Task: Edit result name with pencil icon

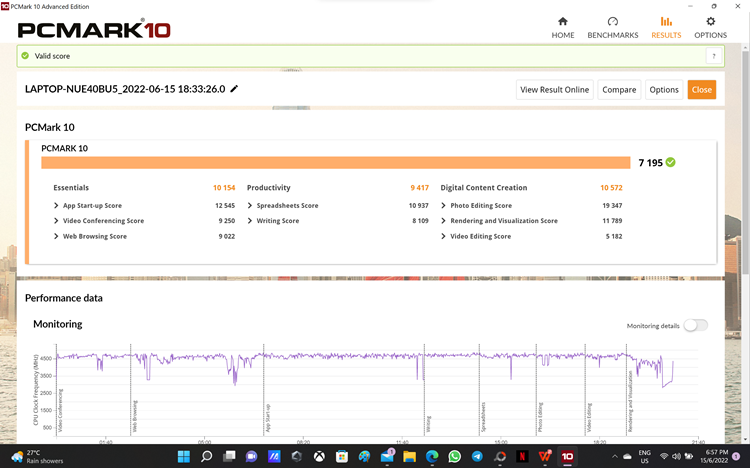Action: click(234, 89)
